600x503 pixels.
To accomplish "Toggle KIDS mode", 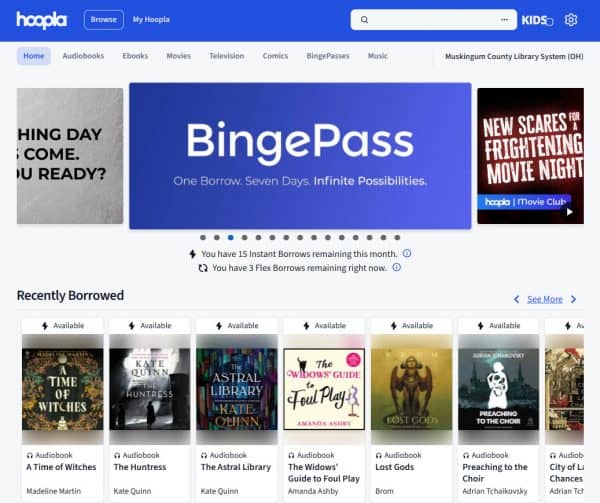I will pyautogui.click(x=537, y=20).
